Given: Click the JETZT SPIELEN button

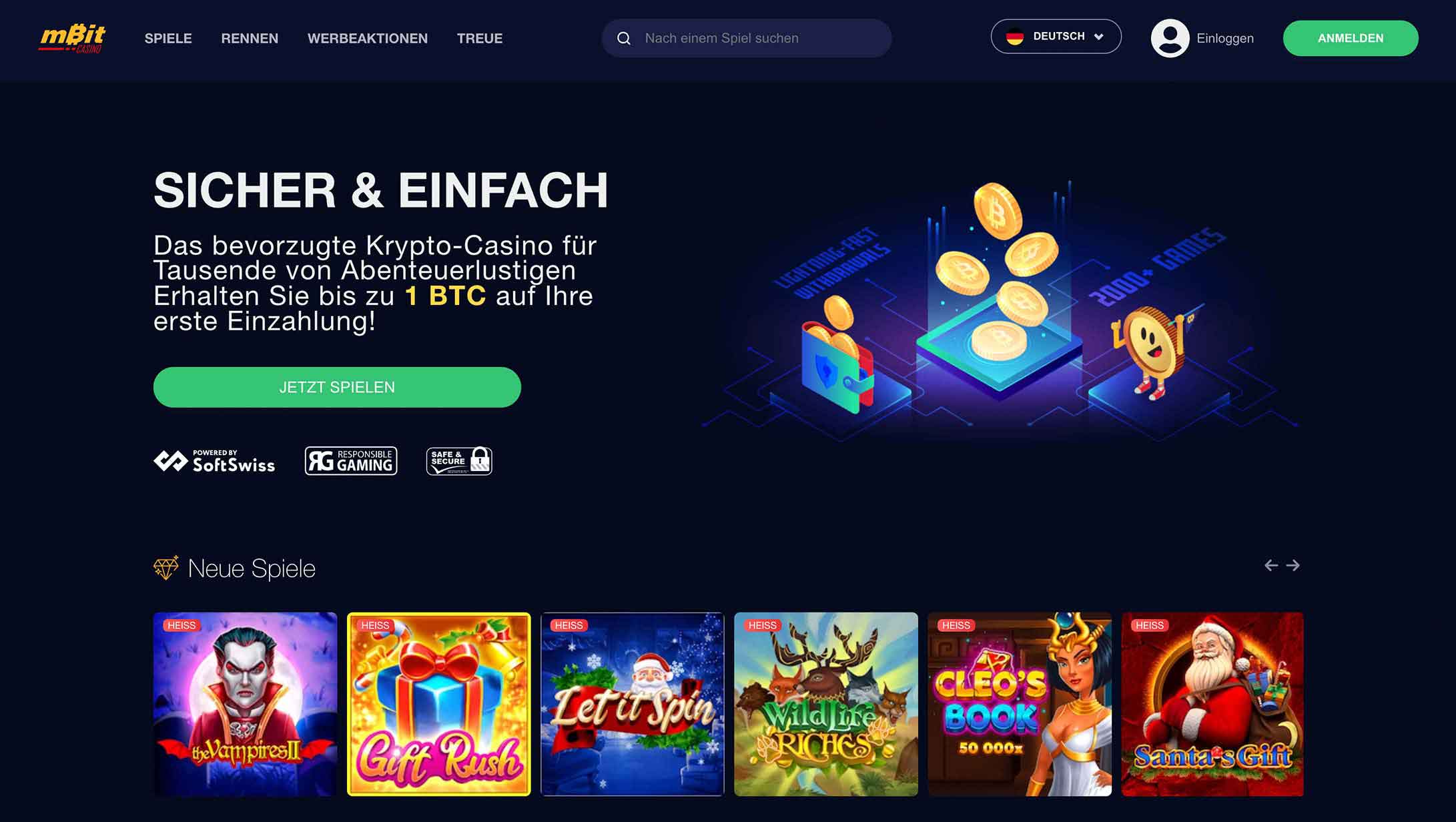Looking at the screenshot, I should (x=337, y=387).
